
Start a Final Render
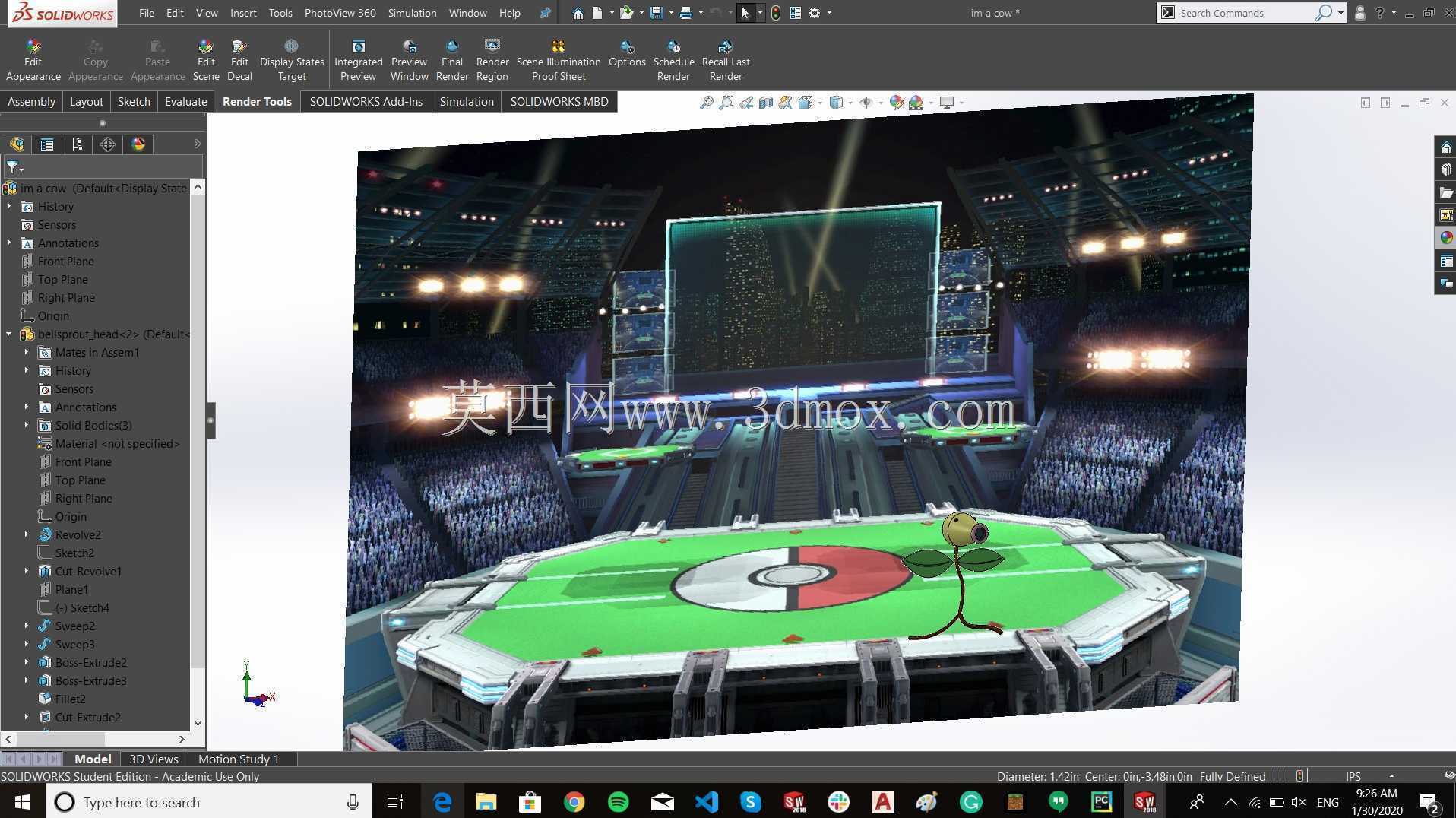coord(452,60)
